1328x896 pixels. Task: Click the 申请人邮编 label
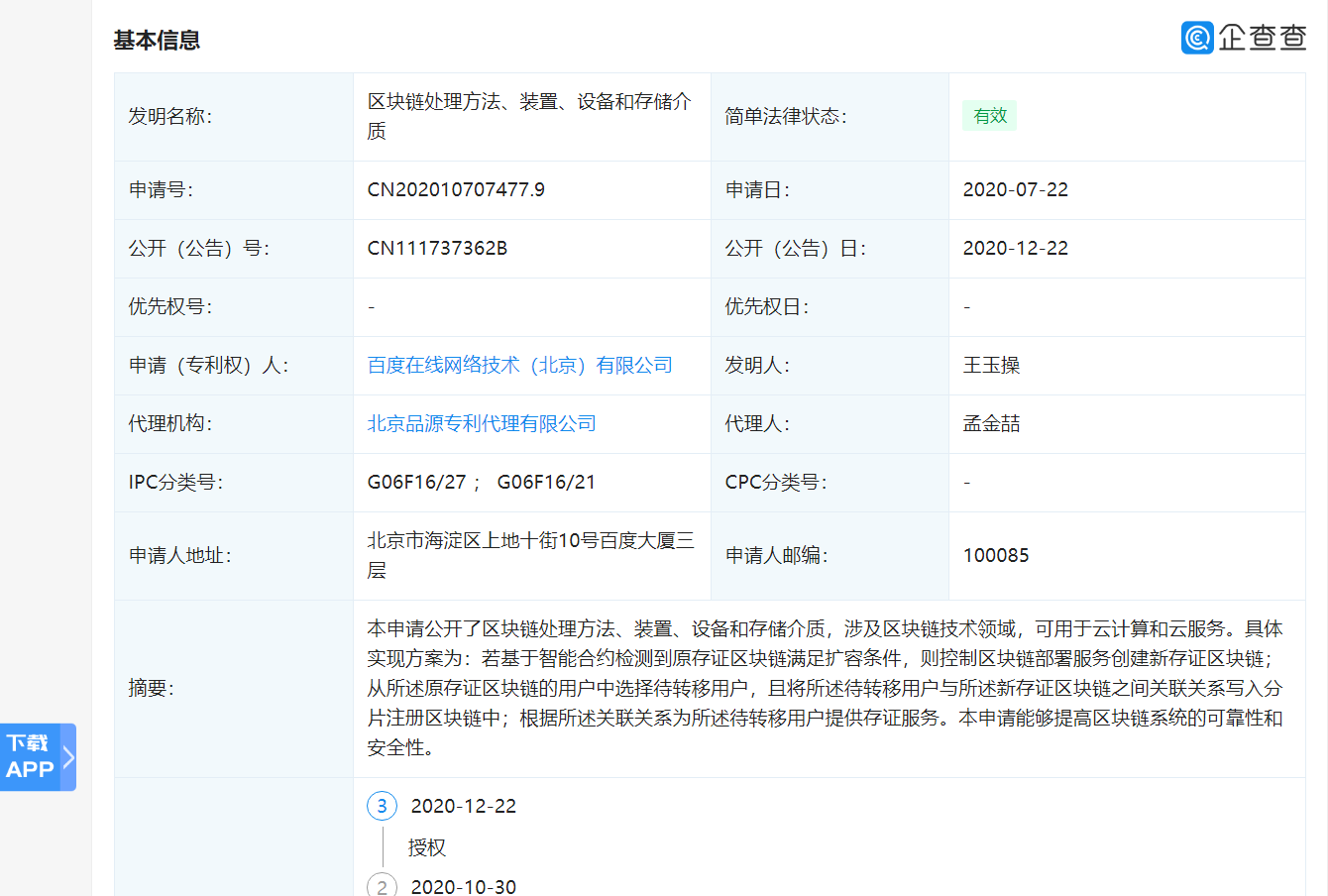pos(776,555)
